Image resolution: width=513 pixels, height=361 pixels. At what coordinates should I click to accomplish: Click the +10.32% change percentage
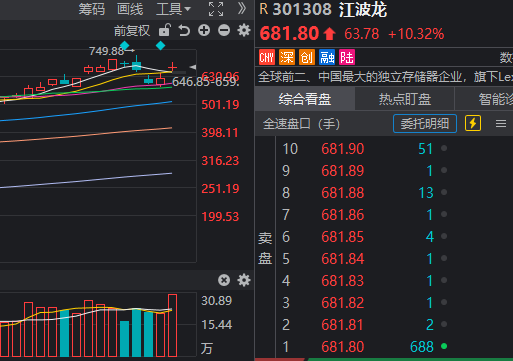416,34
